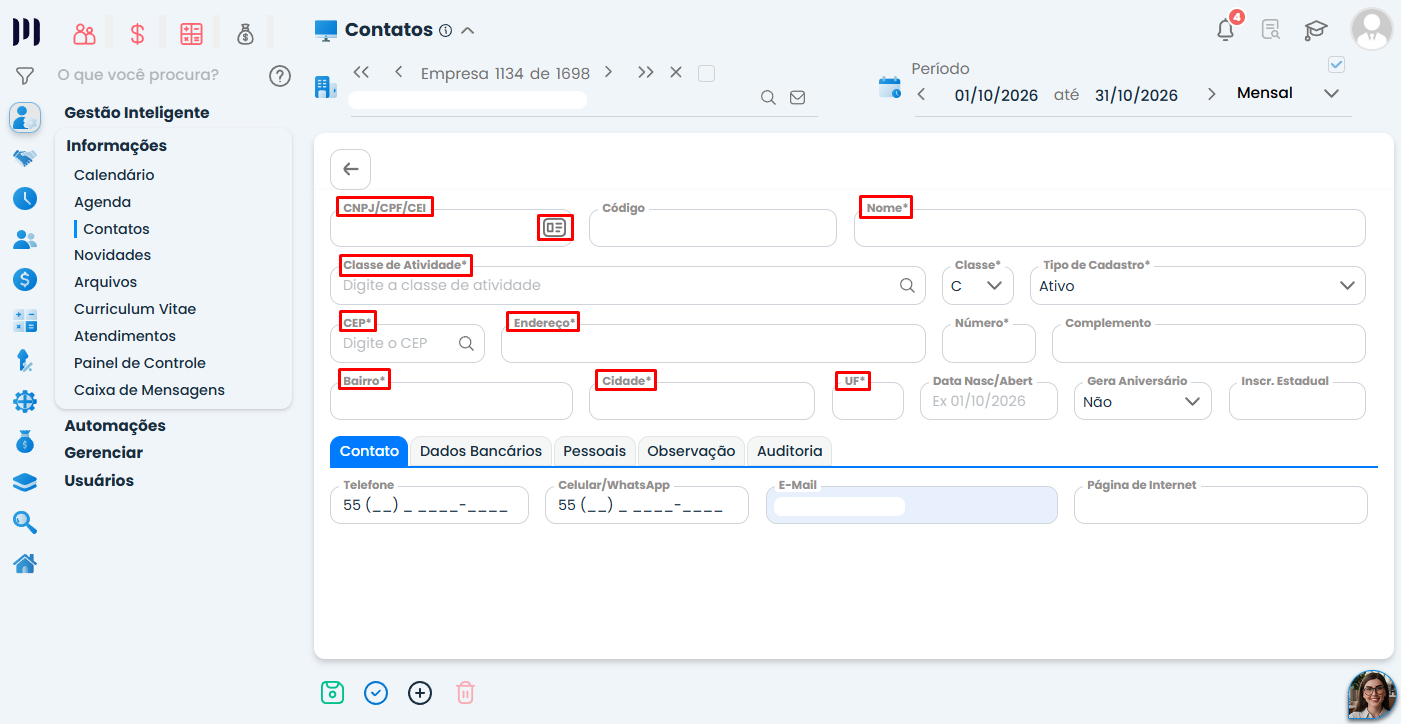
Task: Open the assistant avatar in the bottom corner
Action: (1372, 695)
